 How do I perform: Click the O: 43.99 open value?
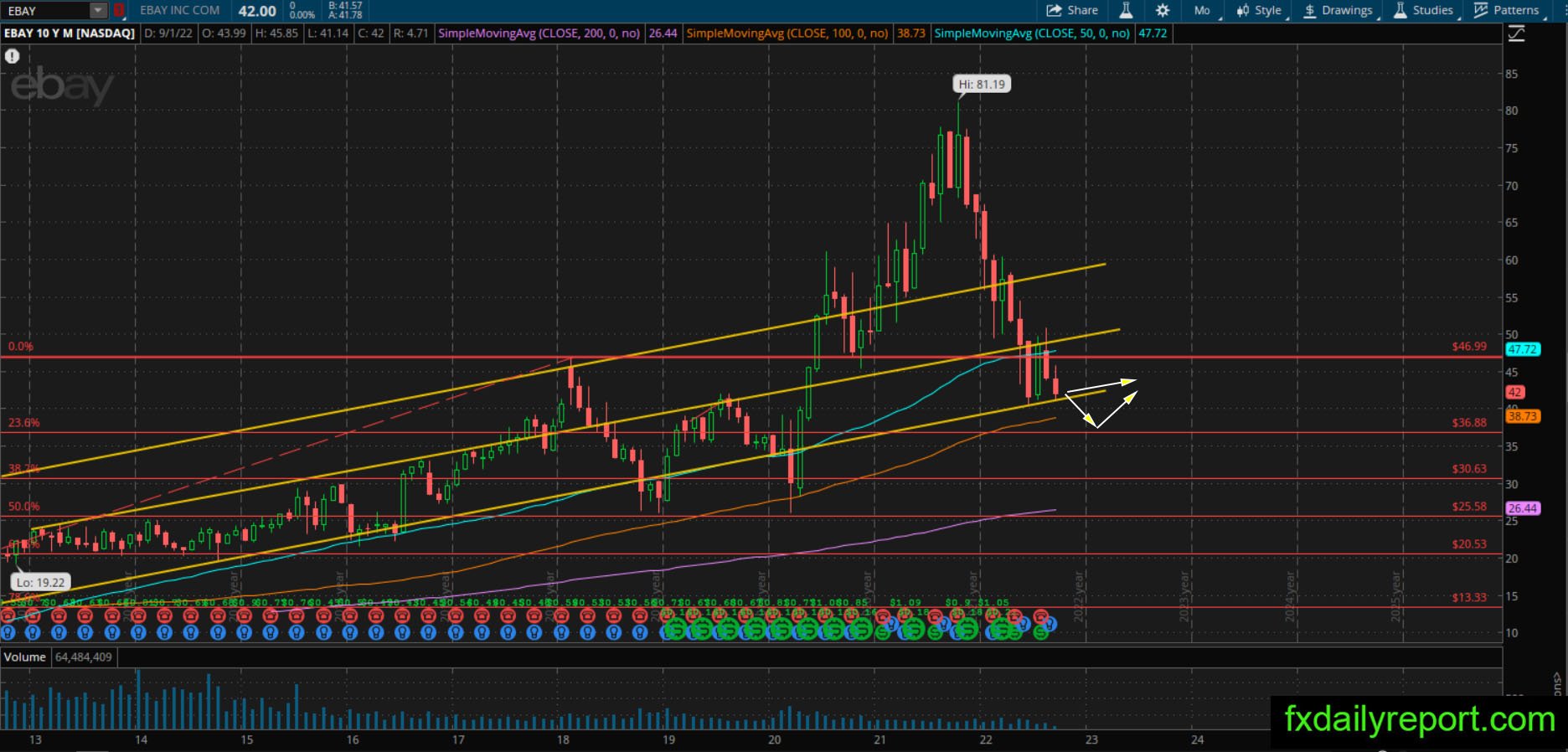tap(224, 33)
